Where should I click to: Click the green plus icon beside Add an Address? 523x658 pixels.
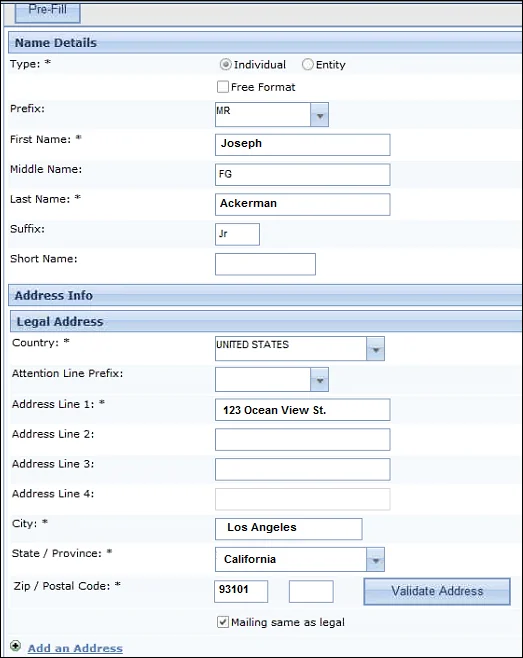(x=16, y=646)
